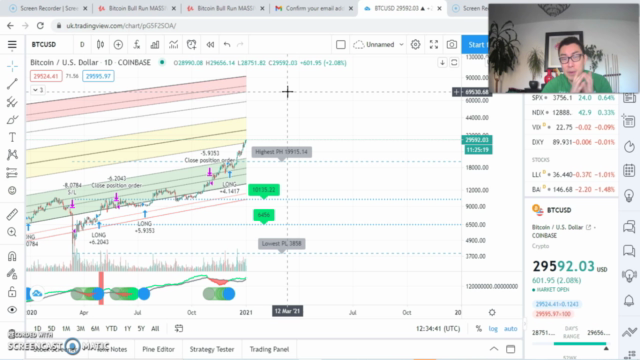Open chart settings gear
This screenshot has width=640, height=360.
pyautogui.click(x=416, y=44)
